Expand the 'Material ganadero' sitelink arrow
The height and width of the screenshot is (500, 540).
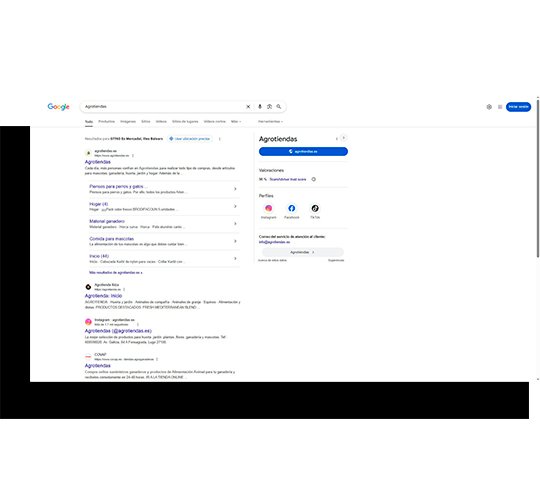click(x=235, y=224)
